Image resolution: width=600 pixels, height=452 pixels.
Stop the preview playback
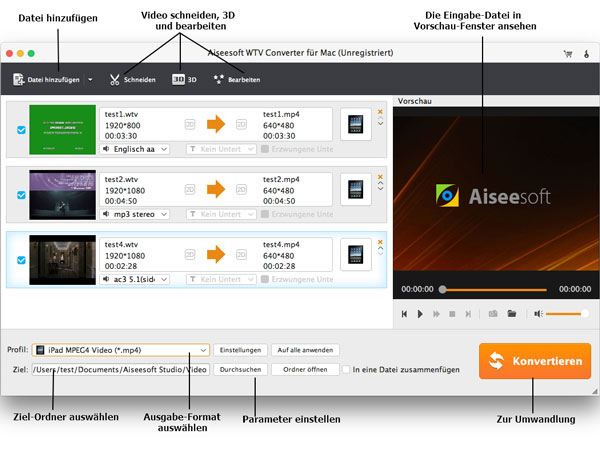452,314
